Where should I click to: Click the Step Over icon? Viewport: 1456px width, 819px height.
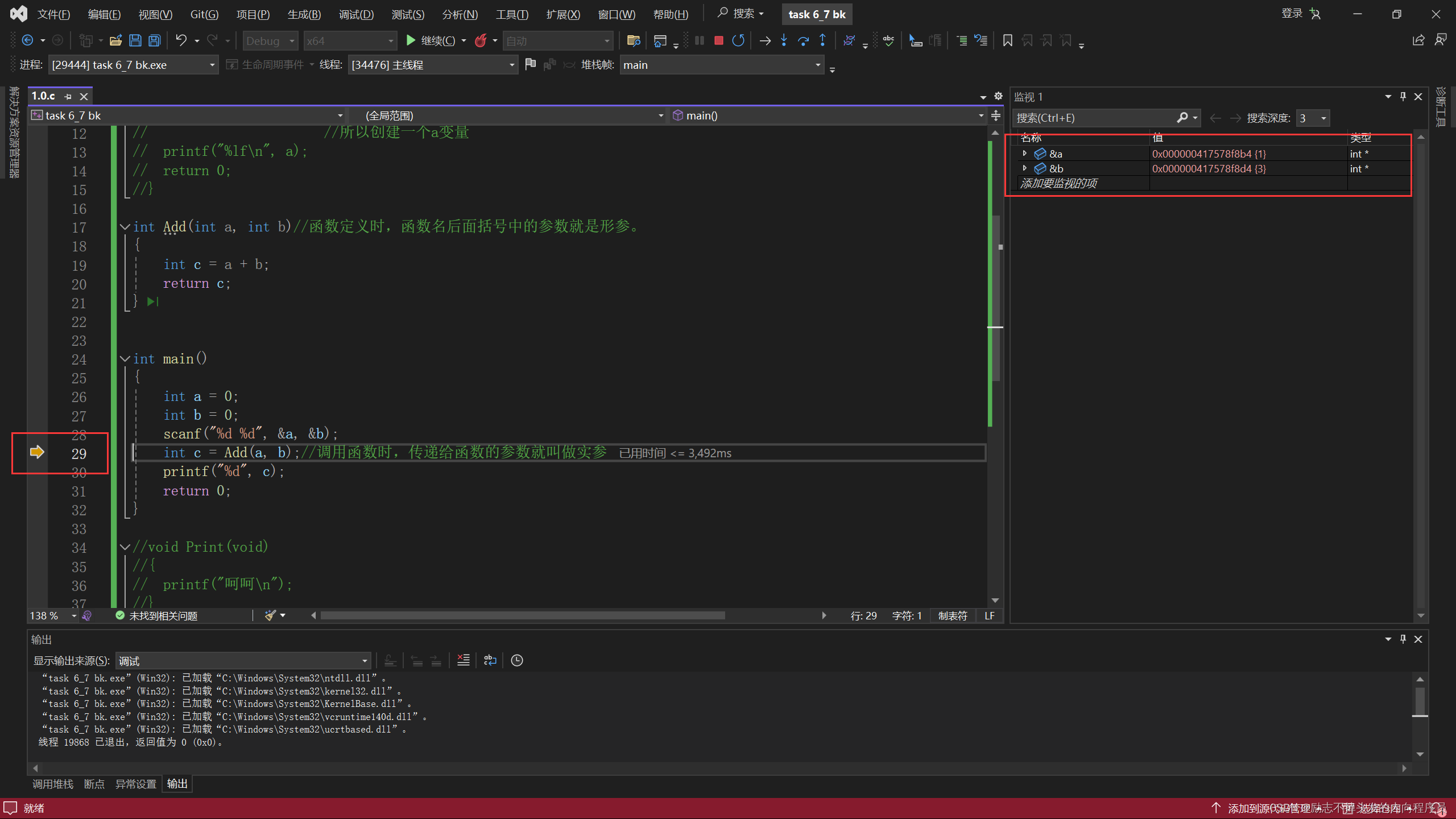803,40
